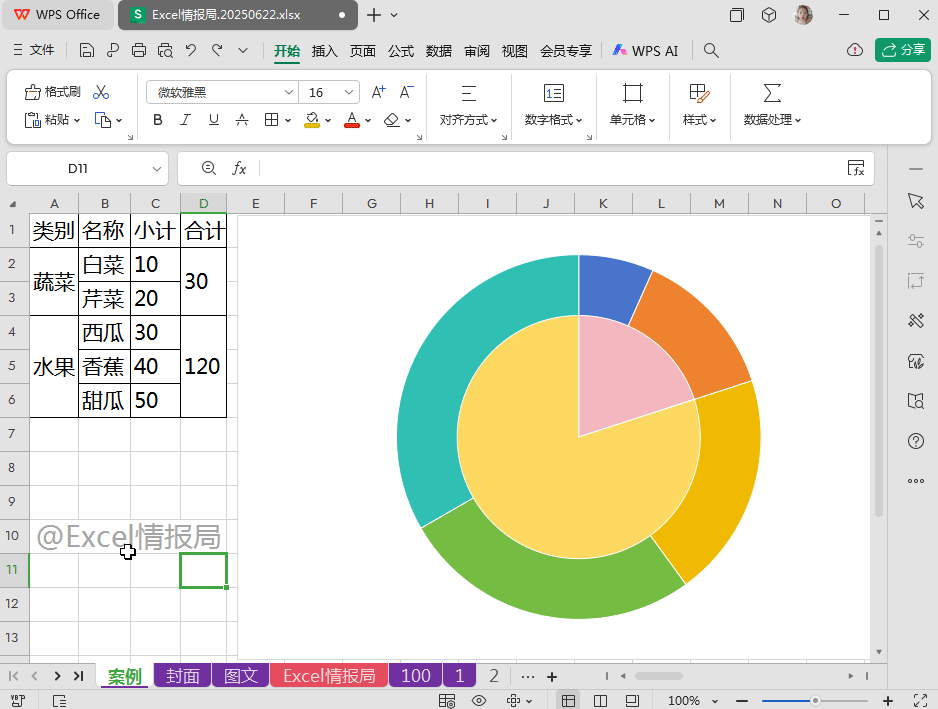Expand the Name Box dropdown arrow
The image size is (938, 709).
(x=157, y=169)
